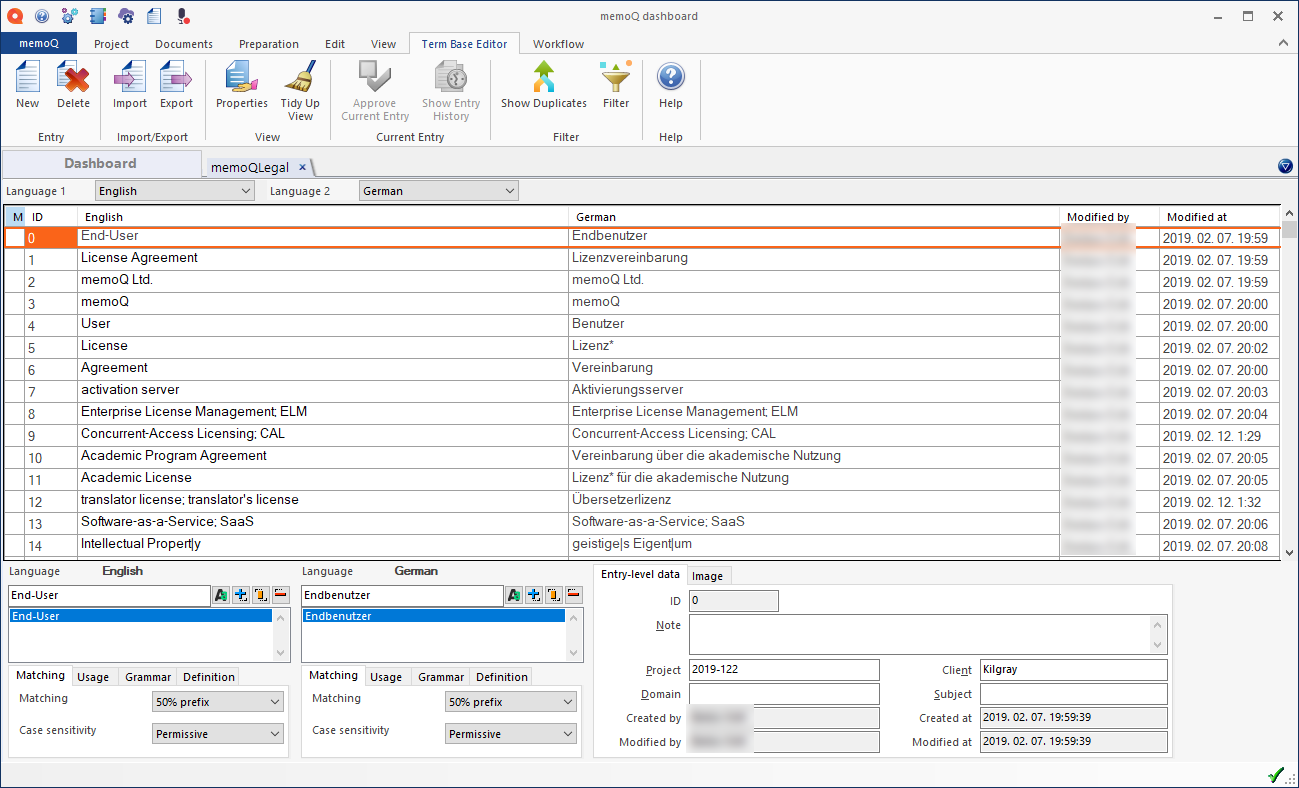Click the green checkmark in status bar
Image resolution: width=1299 pixels, height=788 pixels.
coord(1275,775)
